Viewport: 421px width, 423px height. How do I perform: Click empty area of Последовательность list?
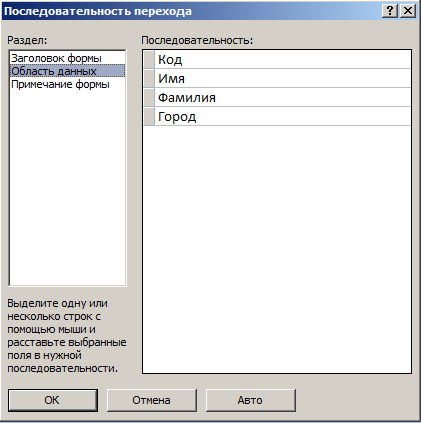[277, 249]
